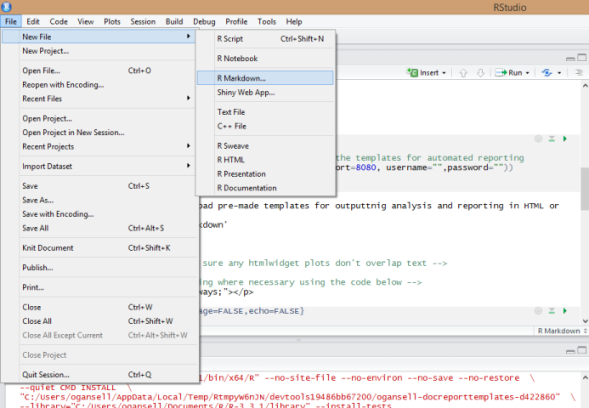Create a new Shiny Web App...

265,92
